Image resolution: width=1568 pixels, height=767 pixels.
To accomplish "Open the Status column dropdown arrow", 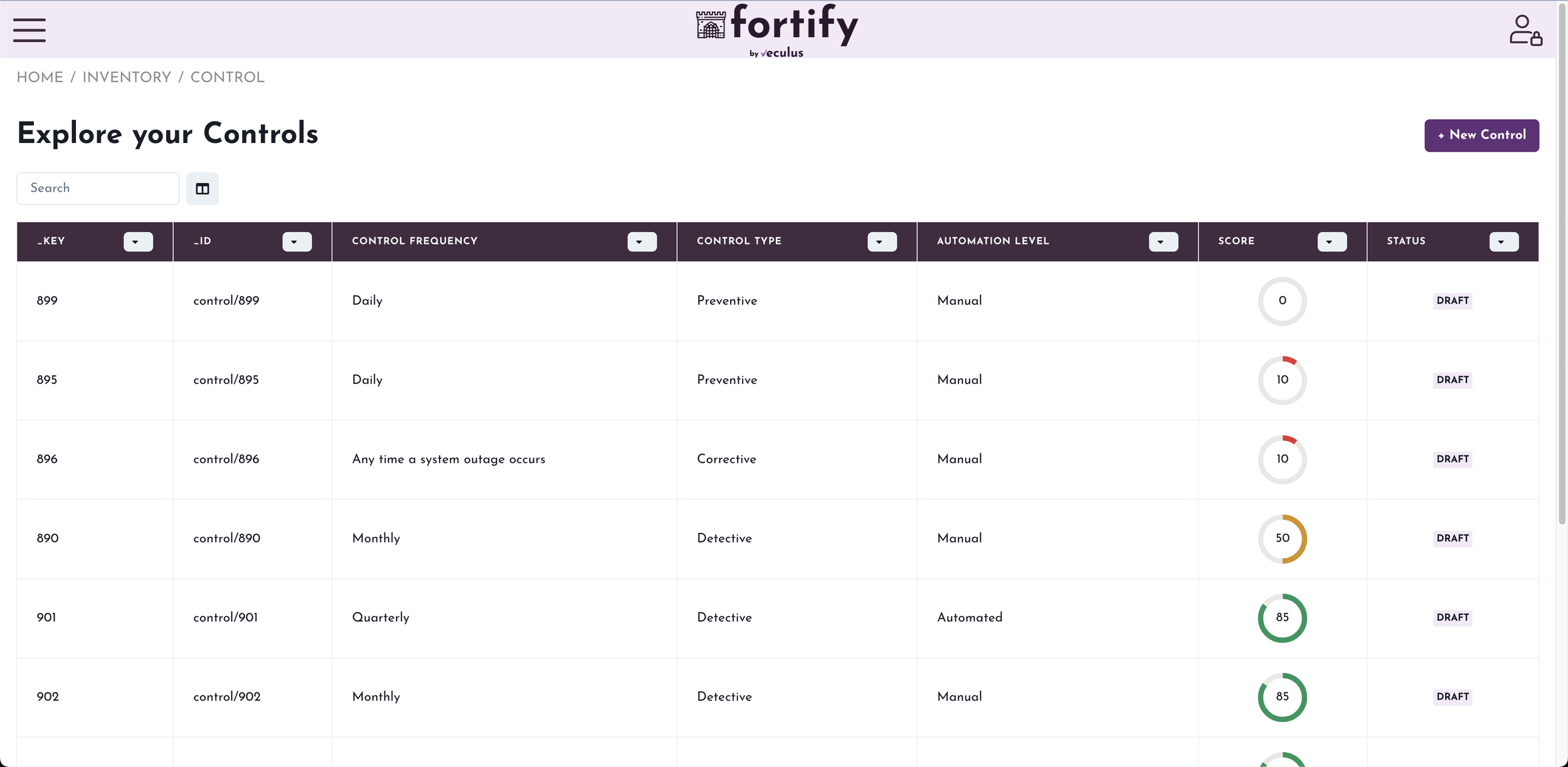I will (1503, 242).
